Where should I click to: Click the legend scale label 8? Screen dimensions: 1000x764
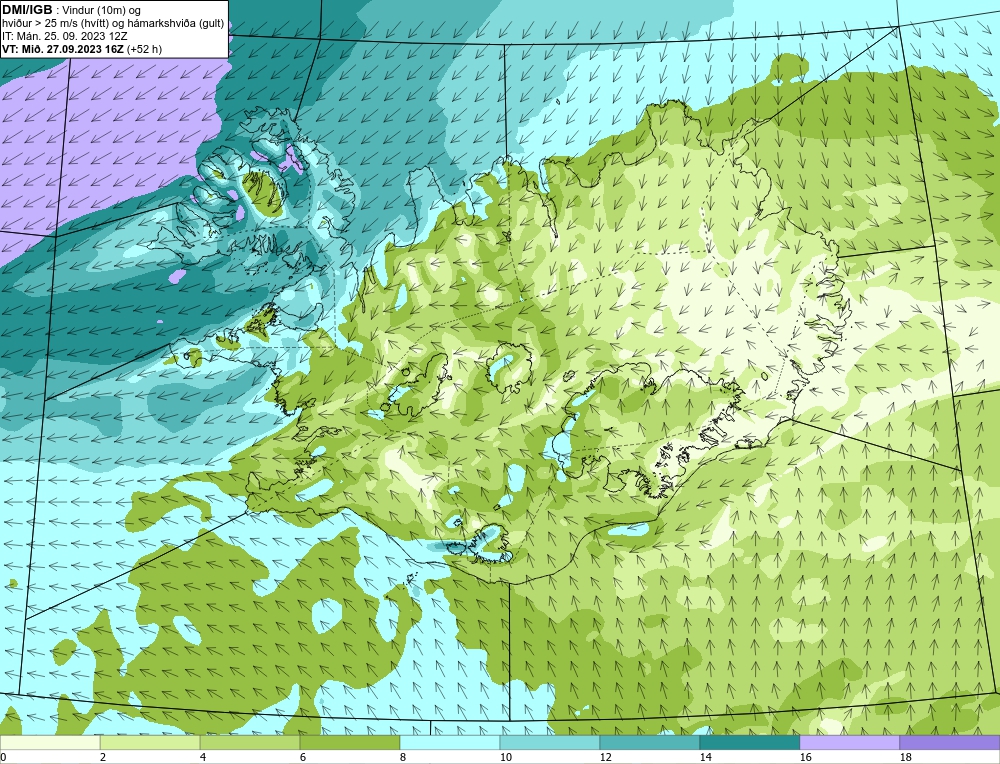coord(403,757)
